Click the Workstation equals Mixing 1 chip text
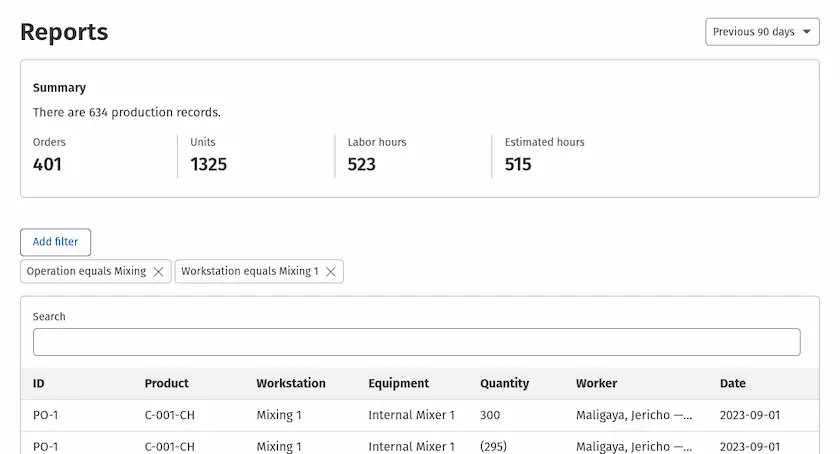 click(250, 271)
